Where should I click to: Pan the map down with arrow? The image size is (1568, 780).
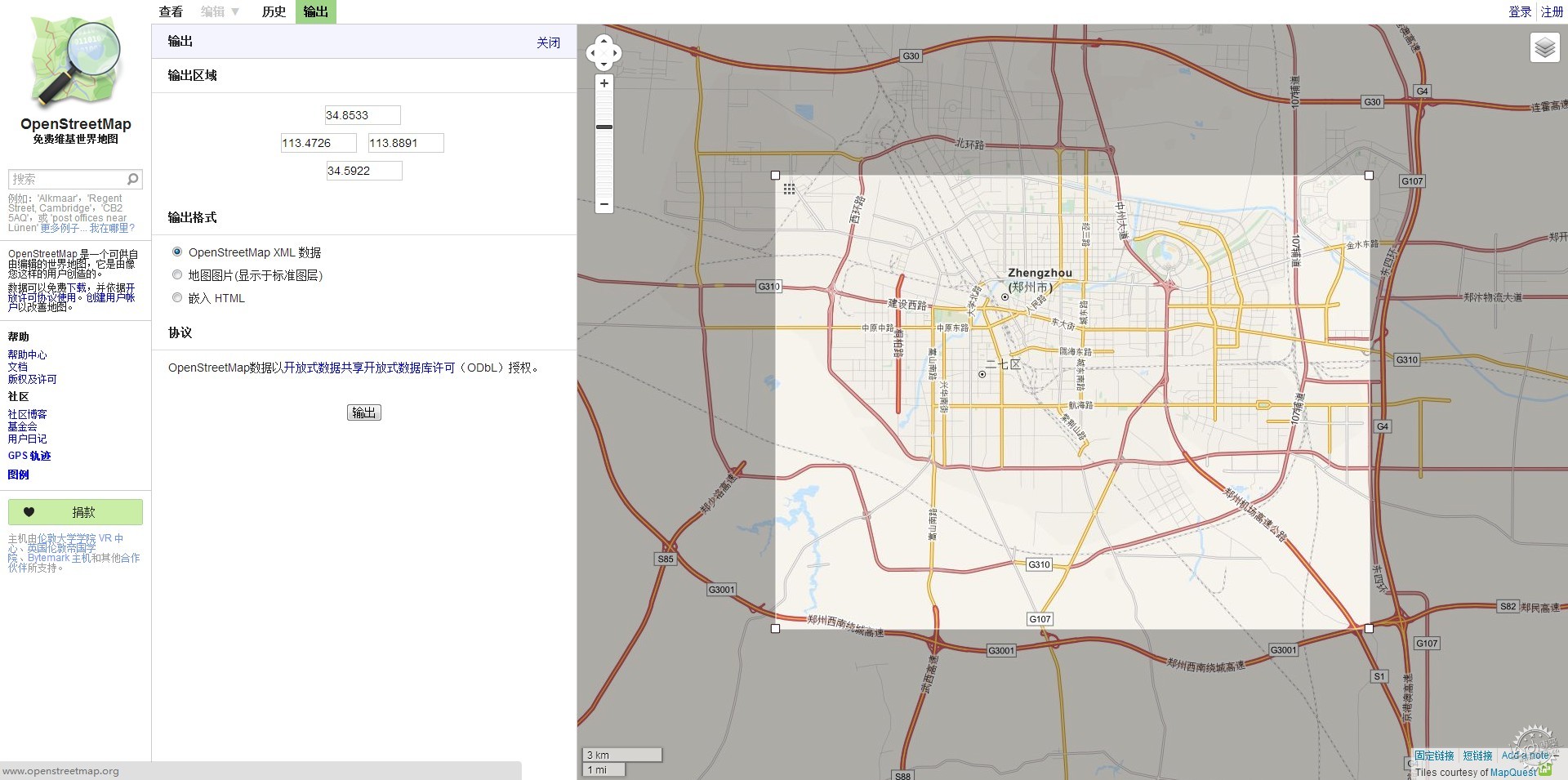(604, 65)
